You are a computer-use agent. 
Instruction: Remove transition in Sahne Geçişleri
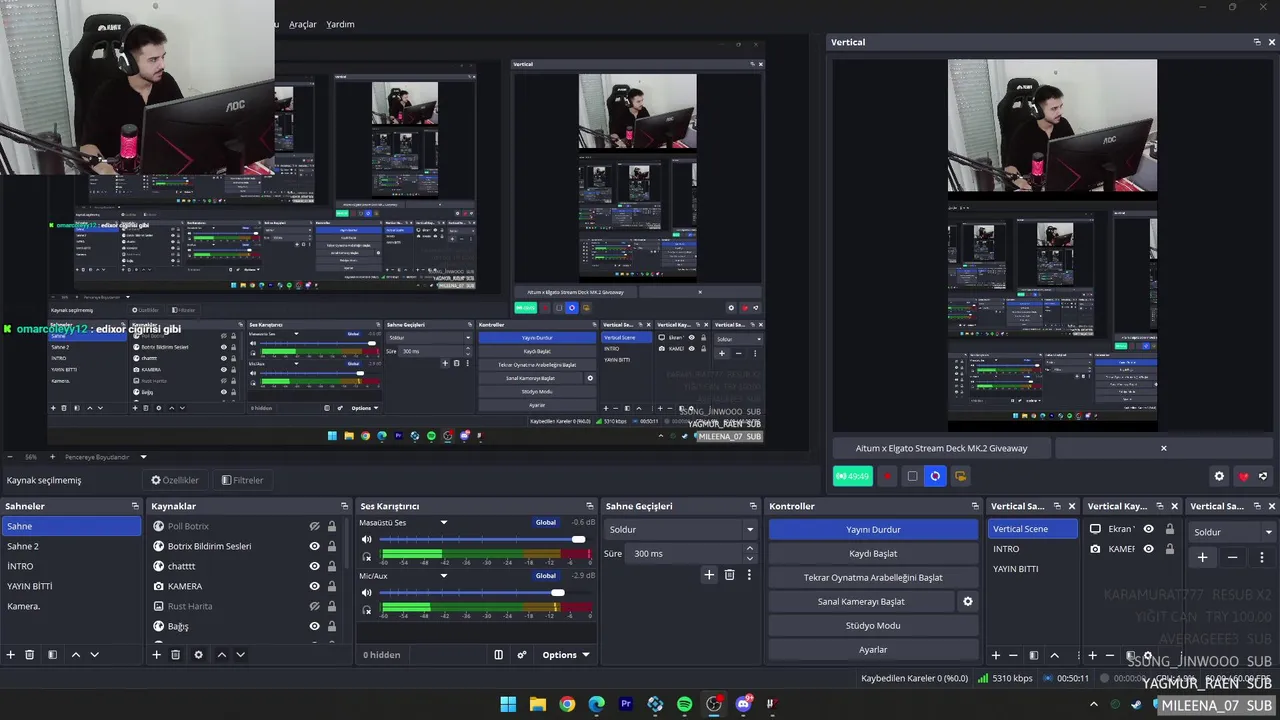[x=729, y=575]
